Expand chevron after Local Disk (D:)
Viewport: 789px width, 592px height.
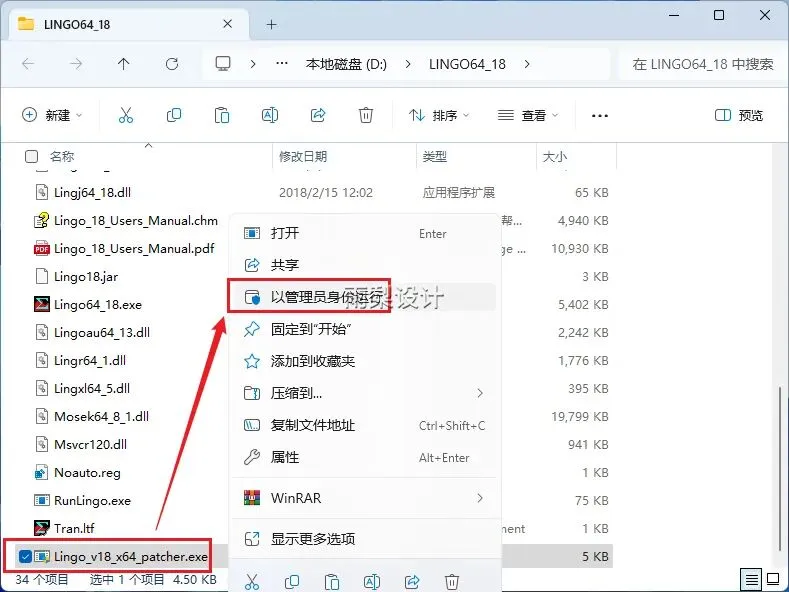pyautogui.click(x=408, y=64)
